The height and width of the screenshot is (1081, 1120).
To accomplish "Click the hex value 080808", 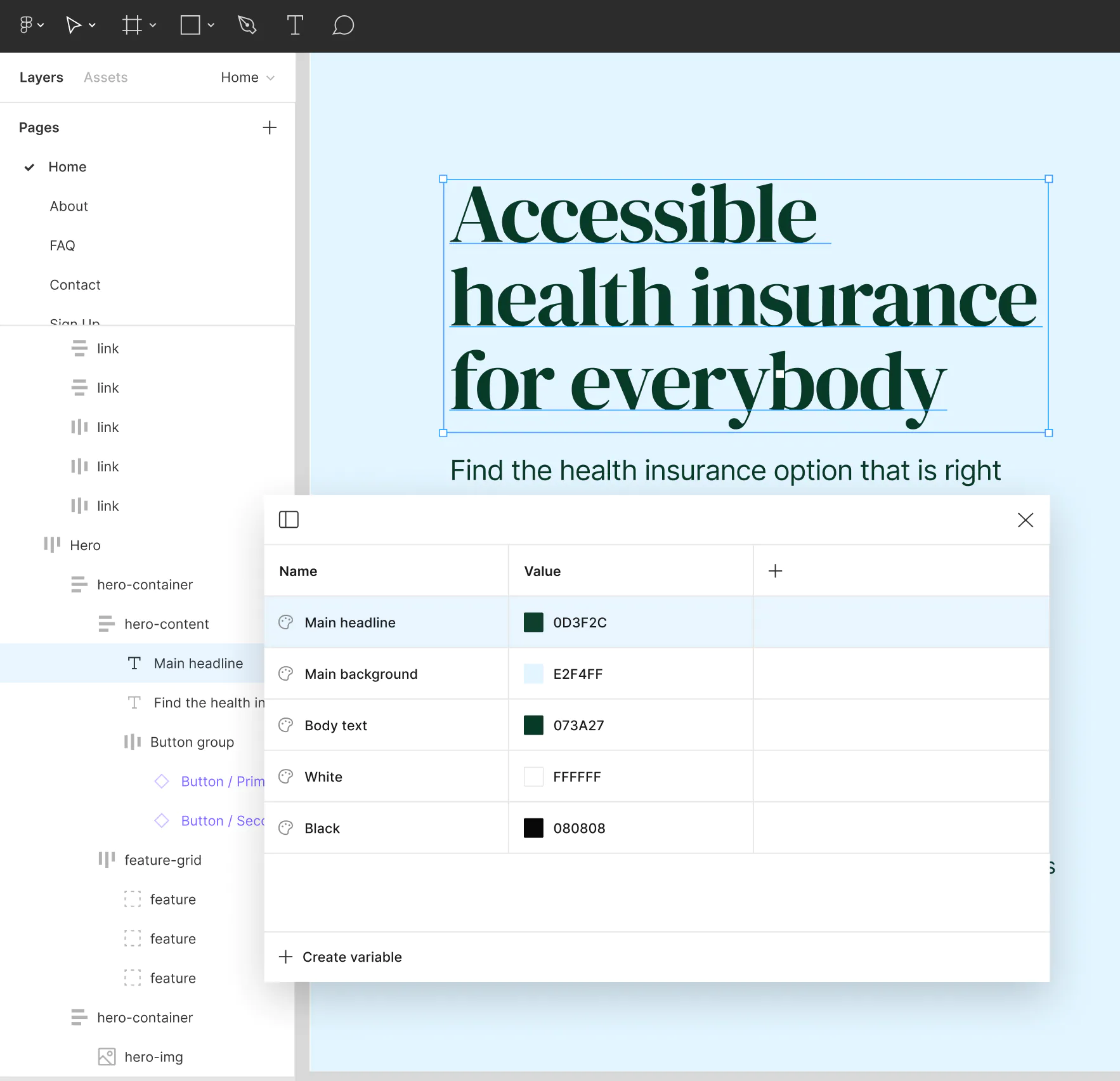I will click(579, 828).
